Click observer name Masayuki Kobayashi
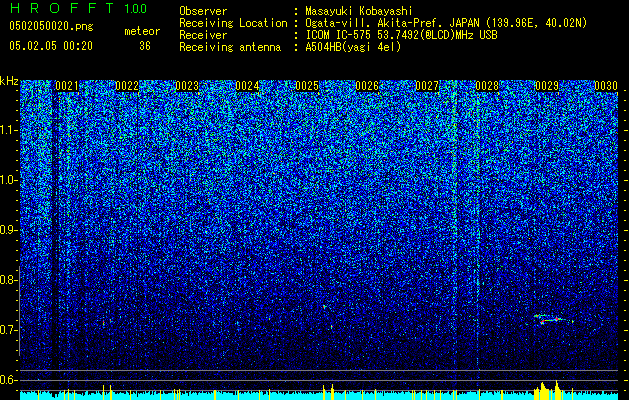The height and width of the screenshot is (400, 629). pyautogui.click(x=359, y=11)
